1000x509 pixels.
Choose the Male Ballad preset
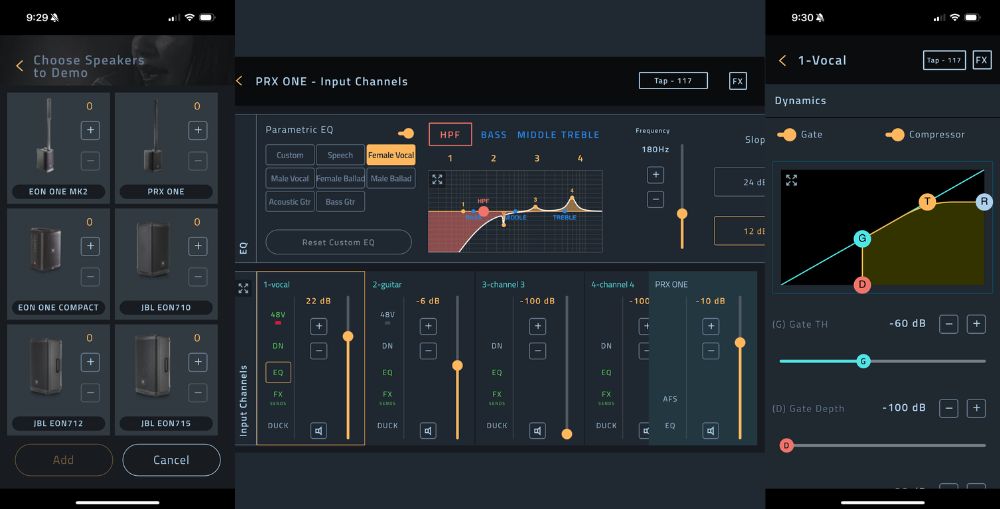391,179
